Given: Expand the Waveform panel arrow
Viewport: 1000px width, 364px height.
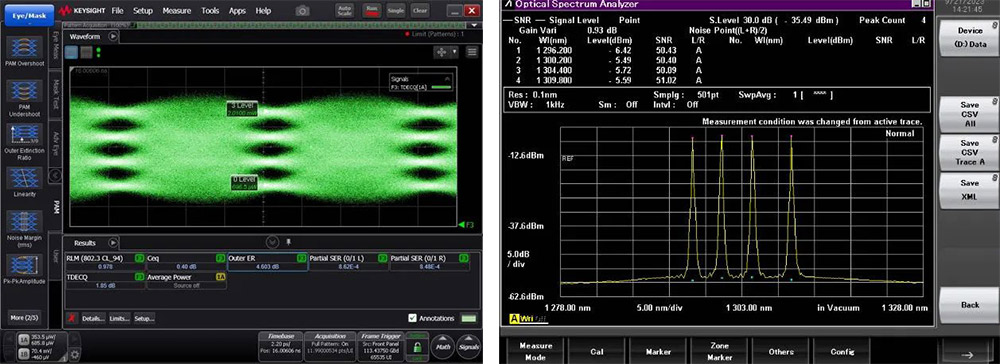Looking at the screenshot, I should click(113, 37).
